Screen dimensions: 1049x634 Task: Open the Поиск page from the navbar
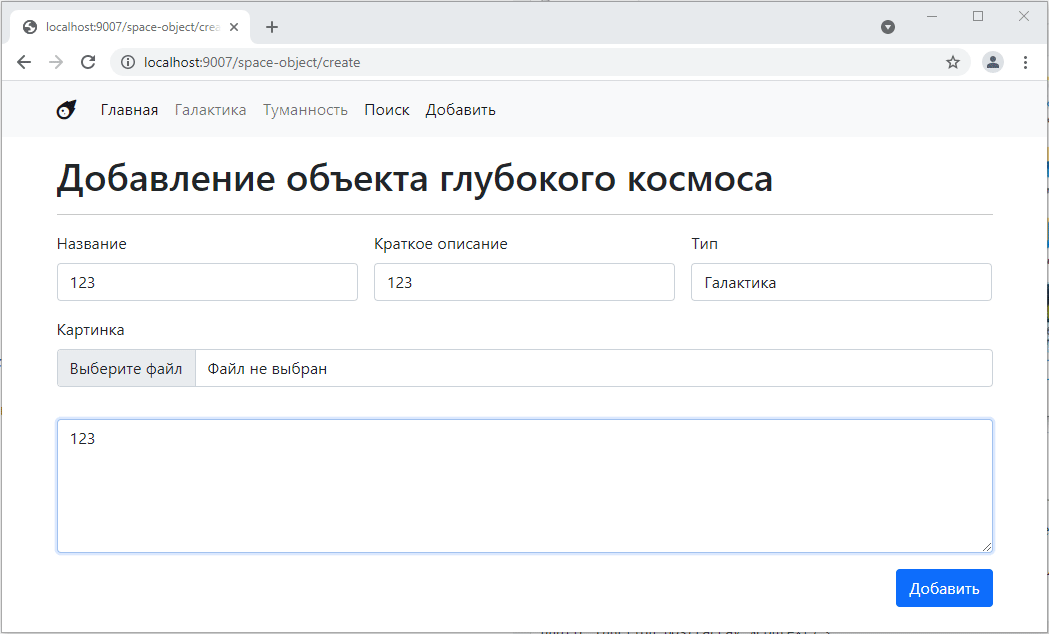(x=386, y=110)
